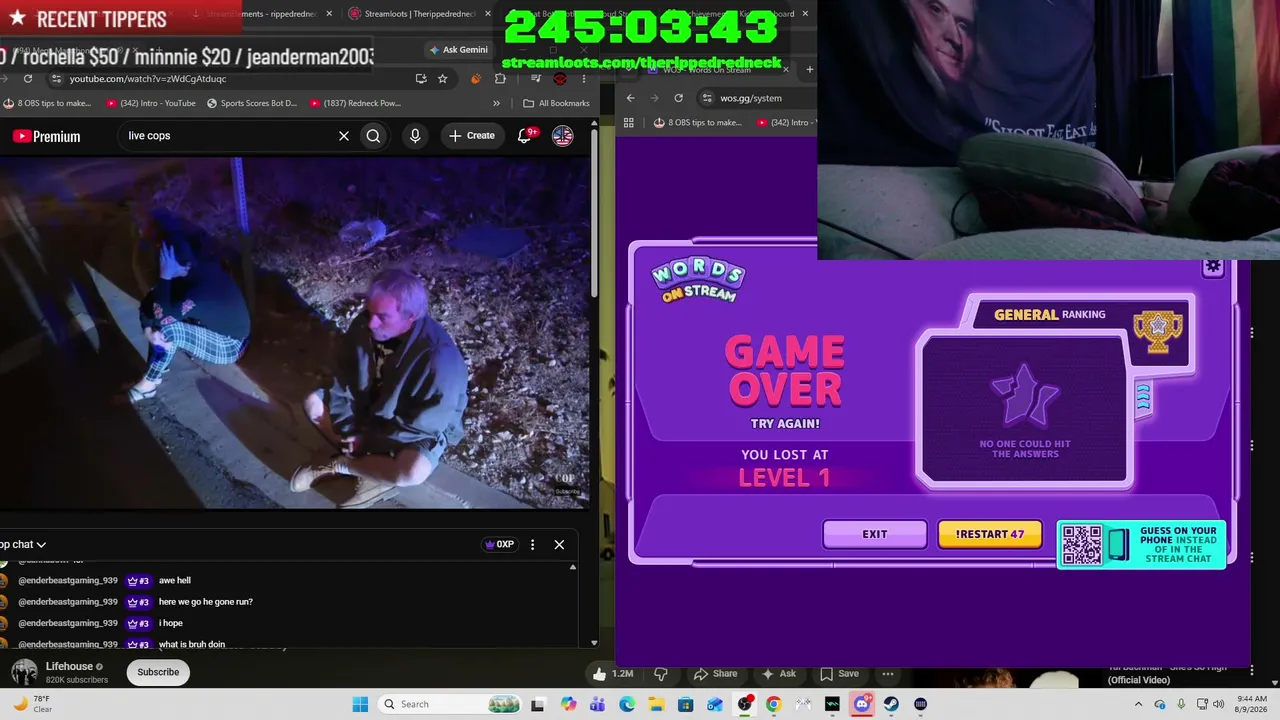Go back in the wos.gg browser window
This screenshot has width=1280, height=720.
[630, 98]
